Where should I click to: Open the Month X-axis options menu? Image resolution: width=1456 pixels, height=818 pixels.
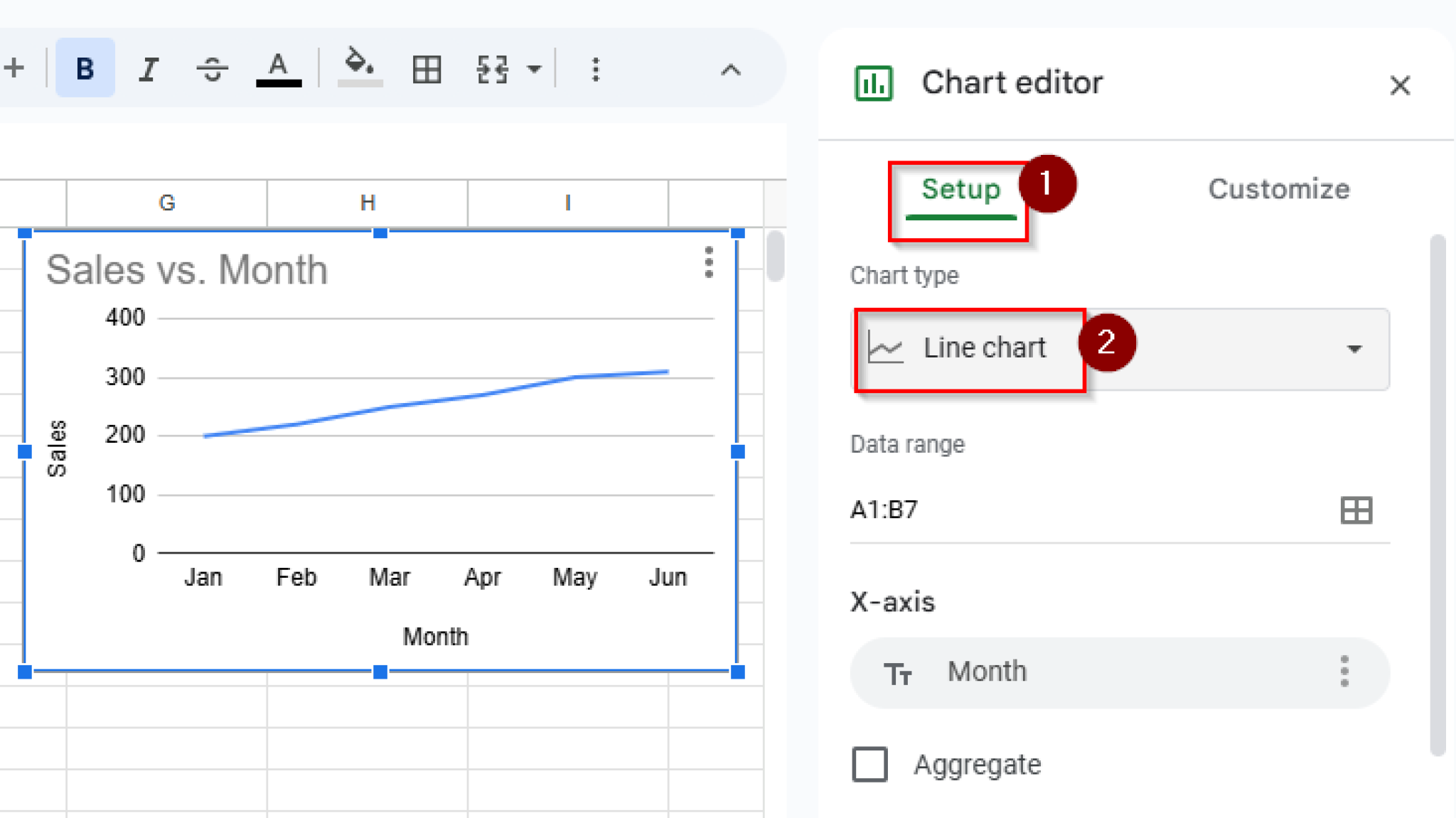1344,671
